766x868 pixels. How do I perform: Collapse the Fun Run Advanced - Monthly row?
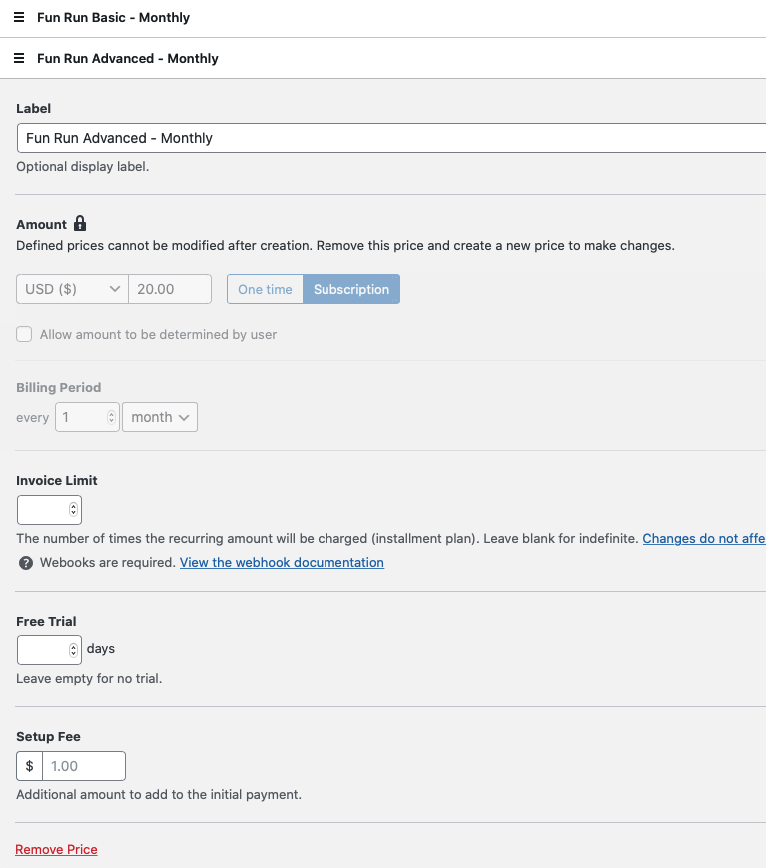[383, 58]
